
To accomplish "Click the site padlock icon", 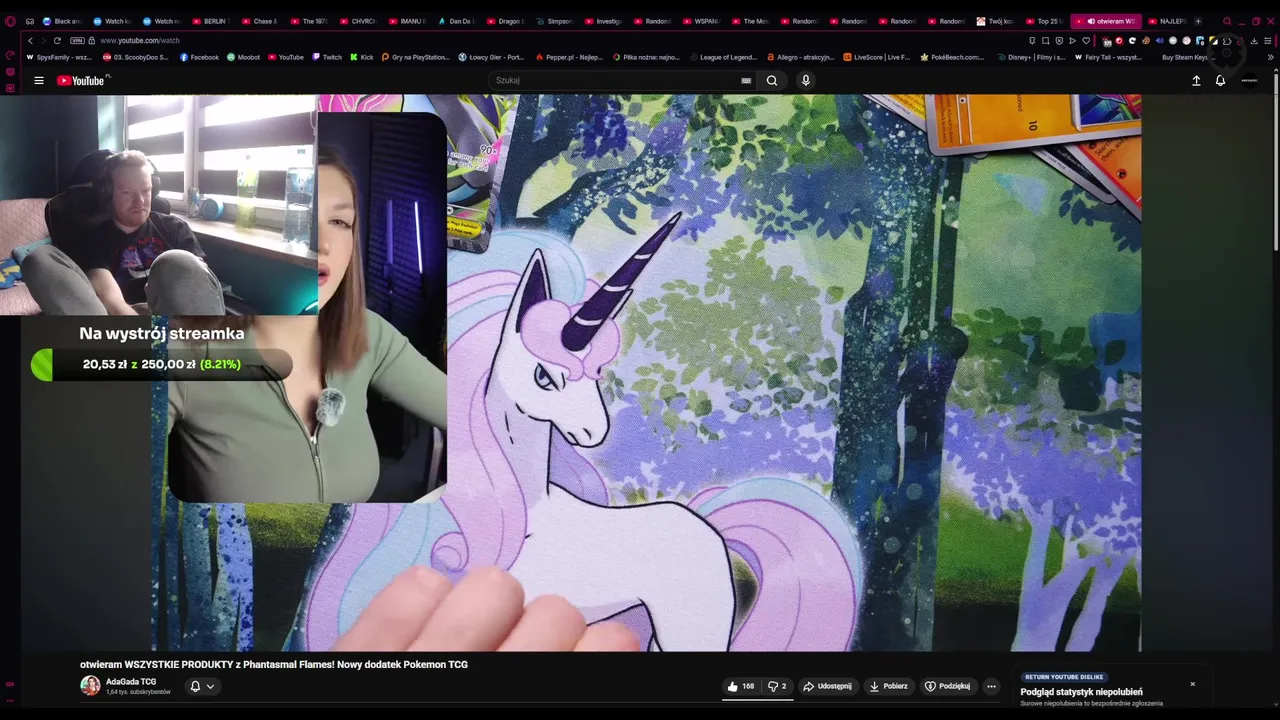I will click(x=92, y=40).
